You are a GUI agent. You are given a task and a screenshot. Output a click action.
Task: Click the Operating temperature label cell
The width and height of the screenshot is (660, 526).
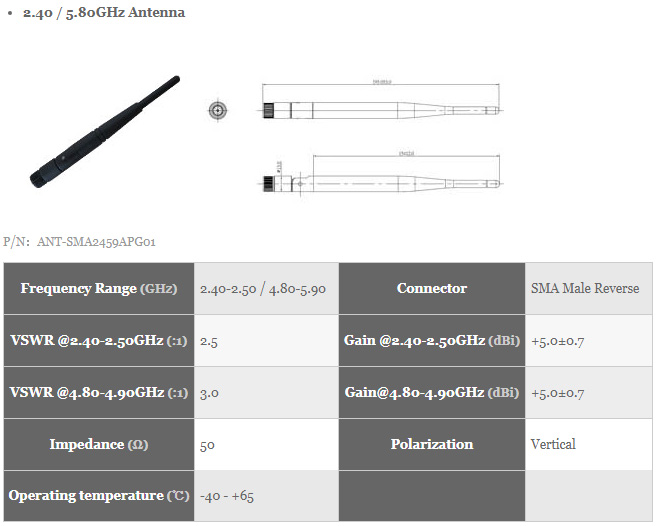click(99, 496)
